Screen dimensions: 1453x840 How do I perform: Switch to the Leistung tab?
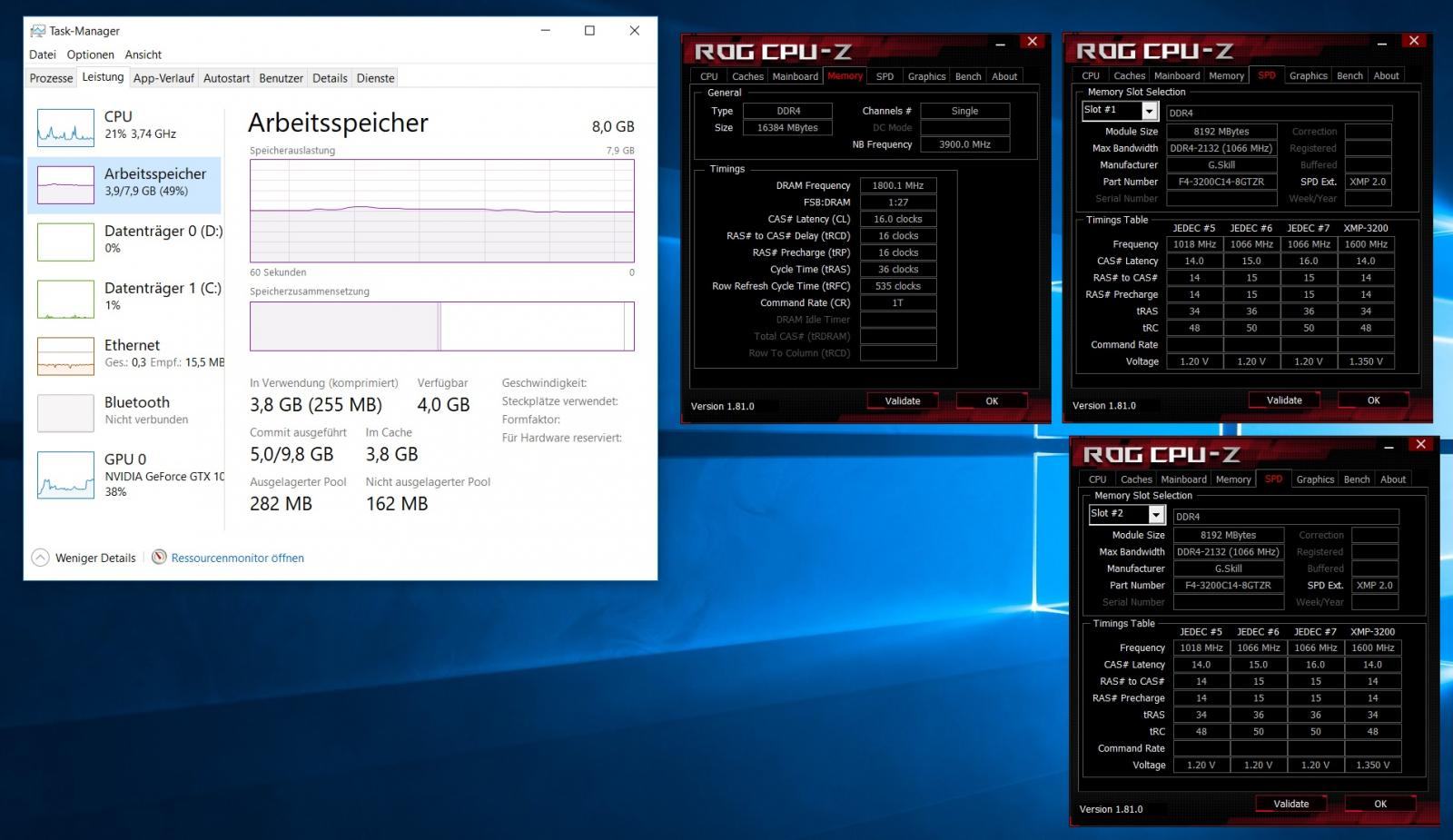[103, 77]
